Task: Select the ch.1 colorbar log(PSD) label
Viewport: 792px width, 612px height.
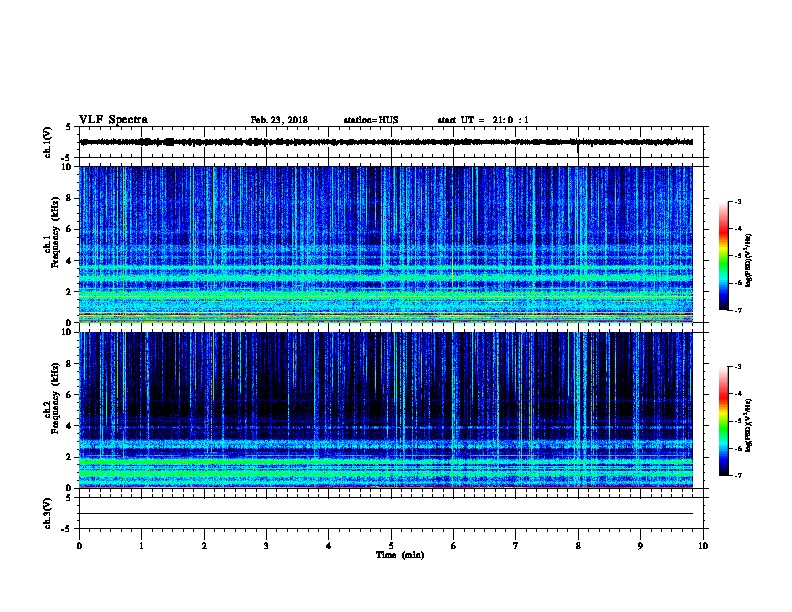Action: (x=748, y=260)
